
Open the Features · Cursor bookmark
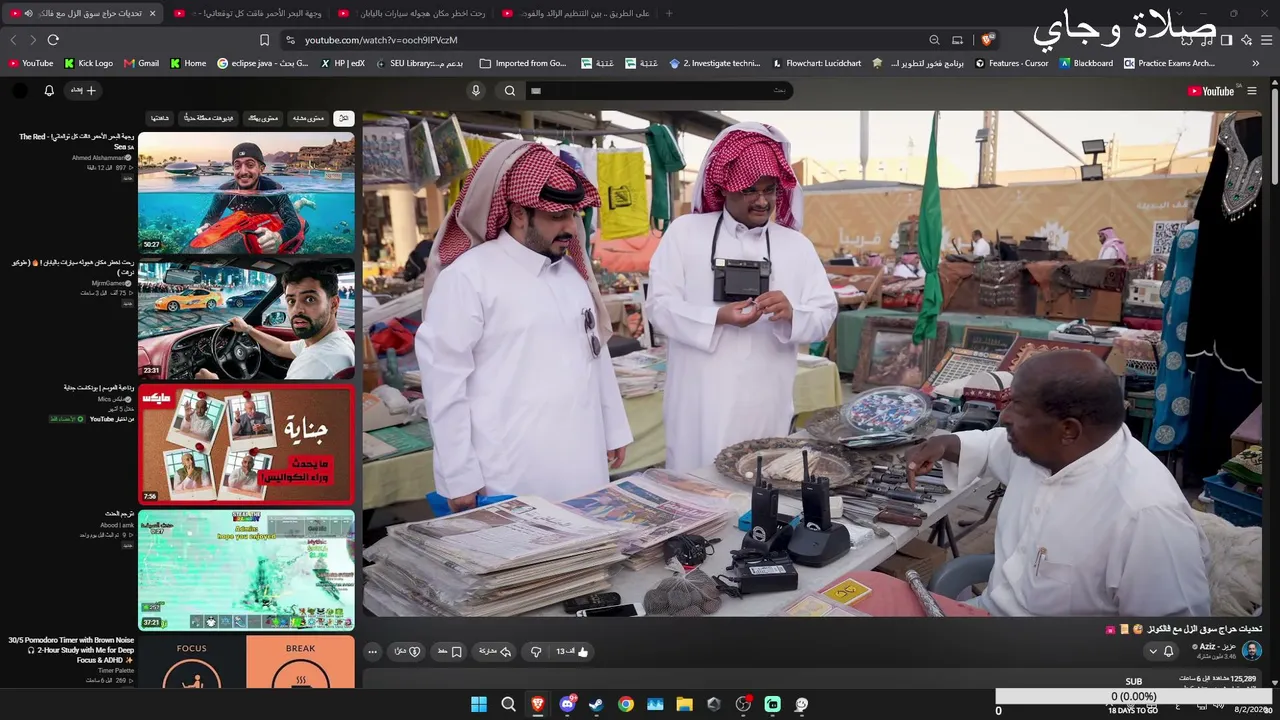point(1012,63)
